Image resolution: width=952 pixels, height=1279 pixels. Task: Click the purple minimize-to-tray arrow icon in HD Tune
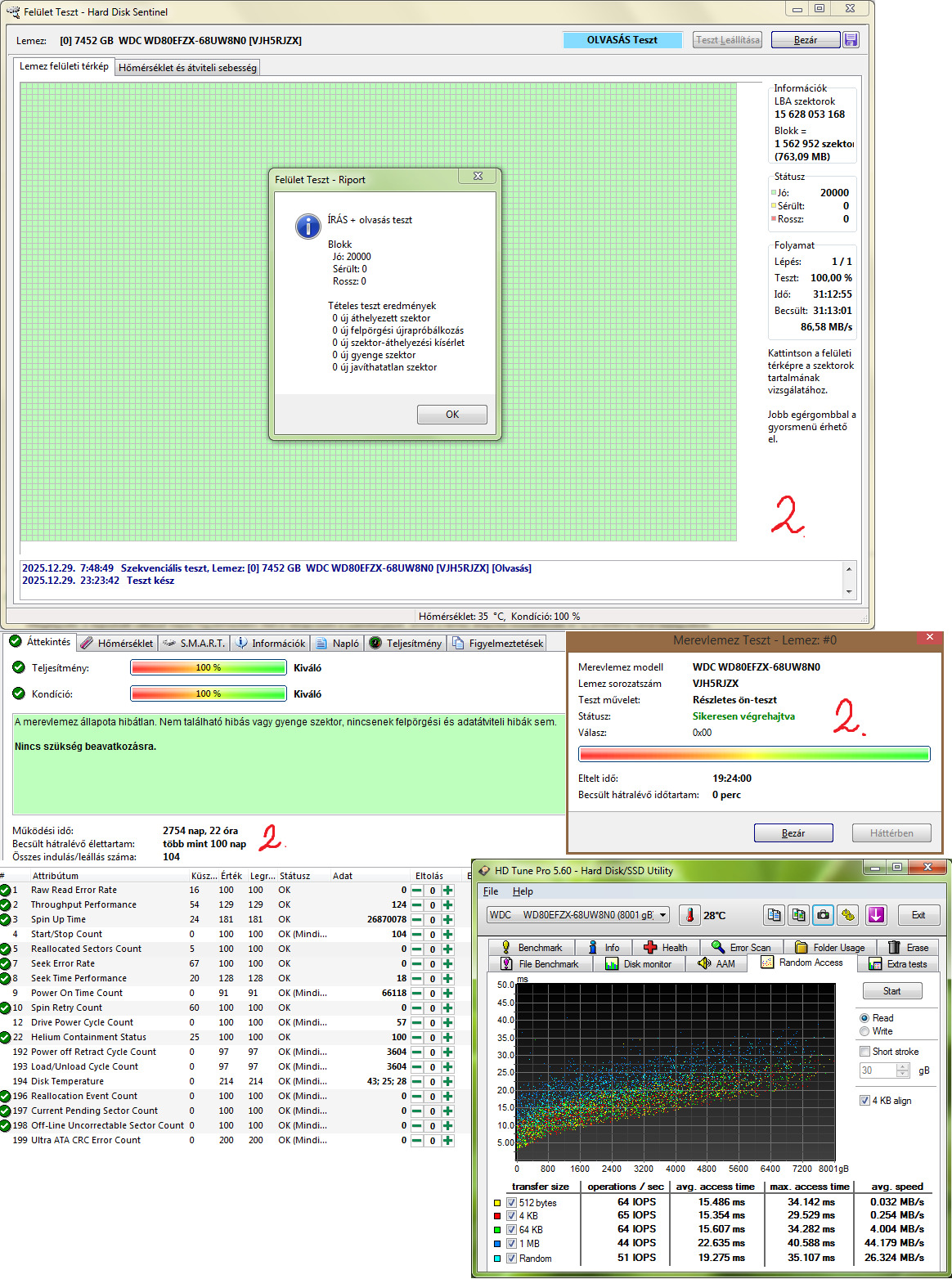(x=876, y=915)
